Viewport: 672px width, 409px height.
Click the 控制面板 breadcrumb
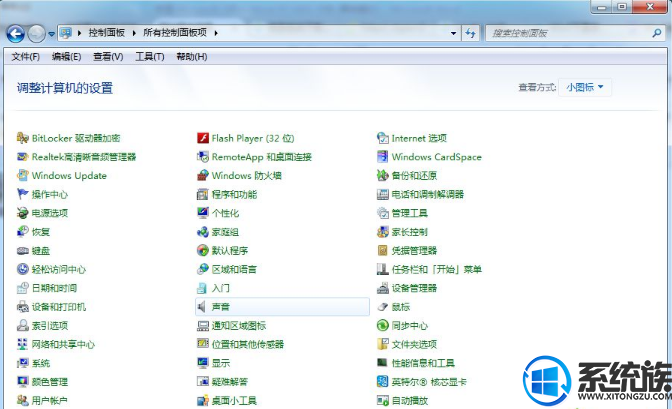click(x=107, y=33)
